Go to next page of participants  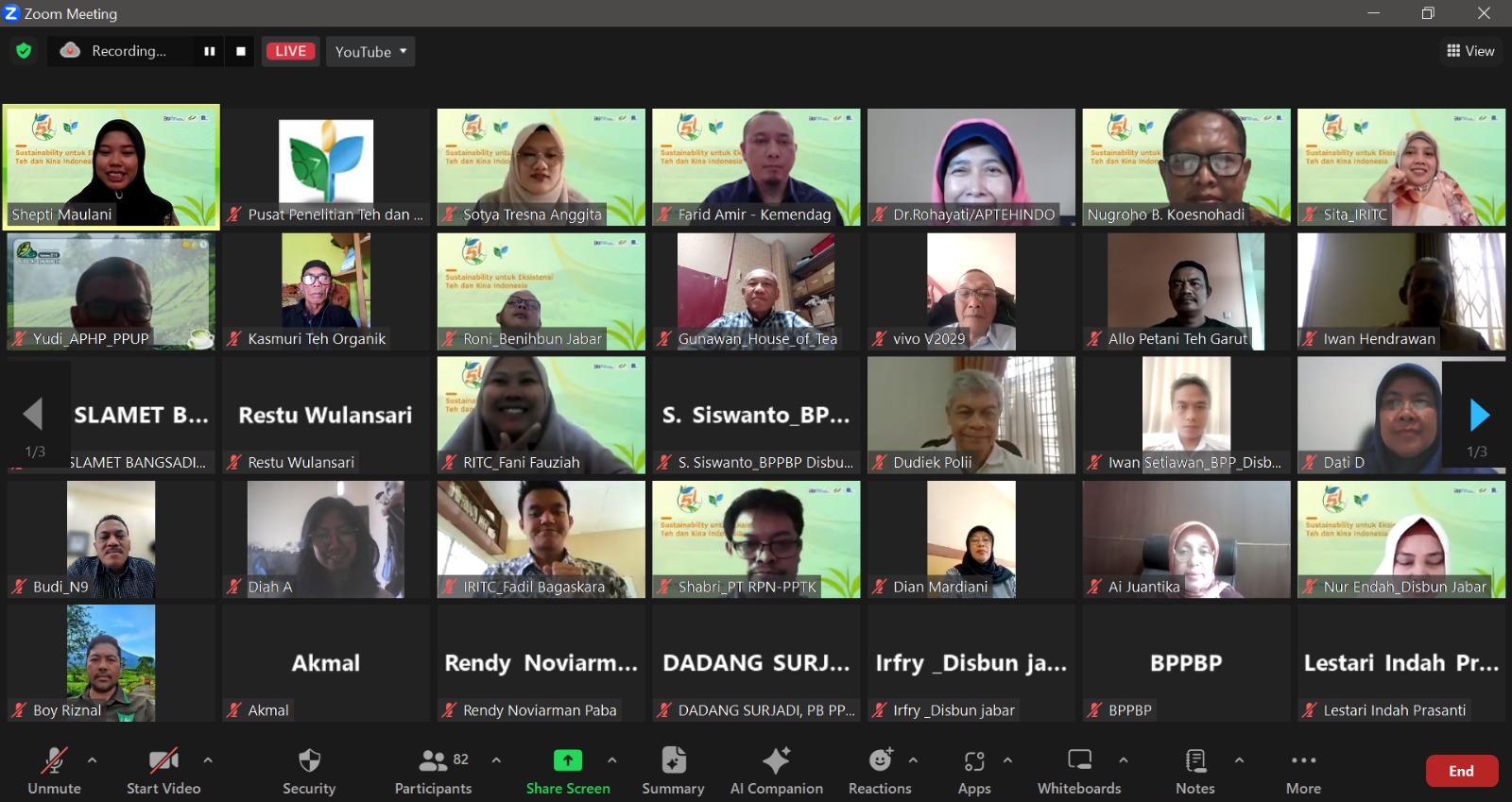coord(1479,415)
